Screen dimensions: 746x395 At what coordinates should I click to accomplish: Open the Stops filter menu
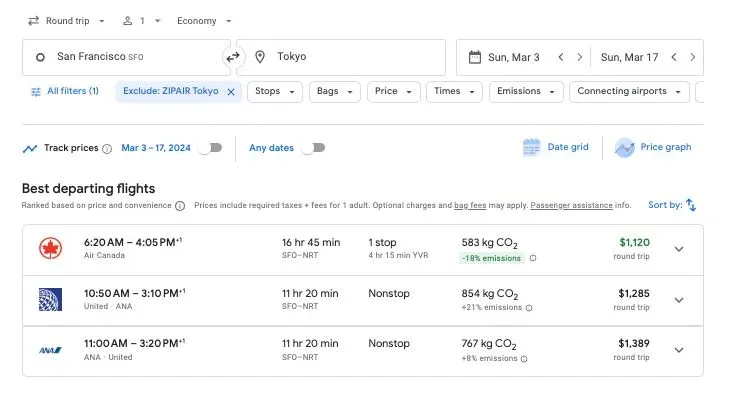click(x=275, y=91)
